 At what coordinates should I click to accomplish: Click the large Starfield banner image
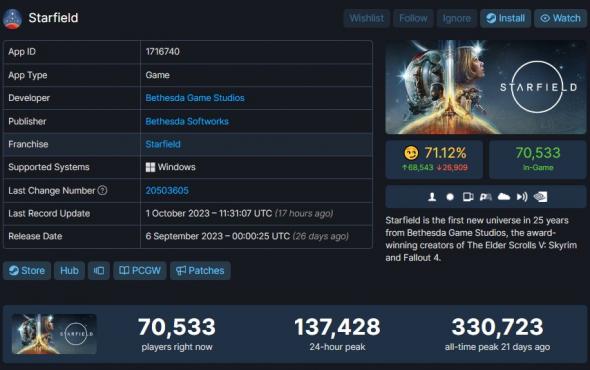(x=485, y=87)
